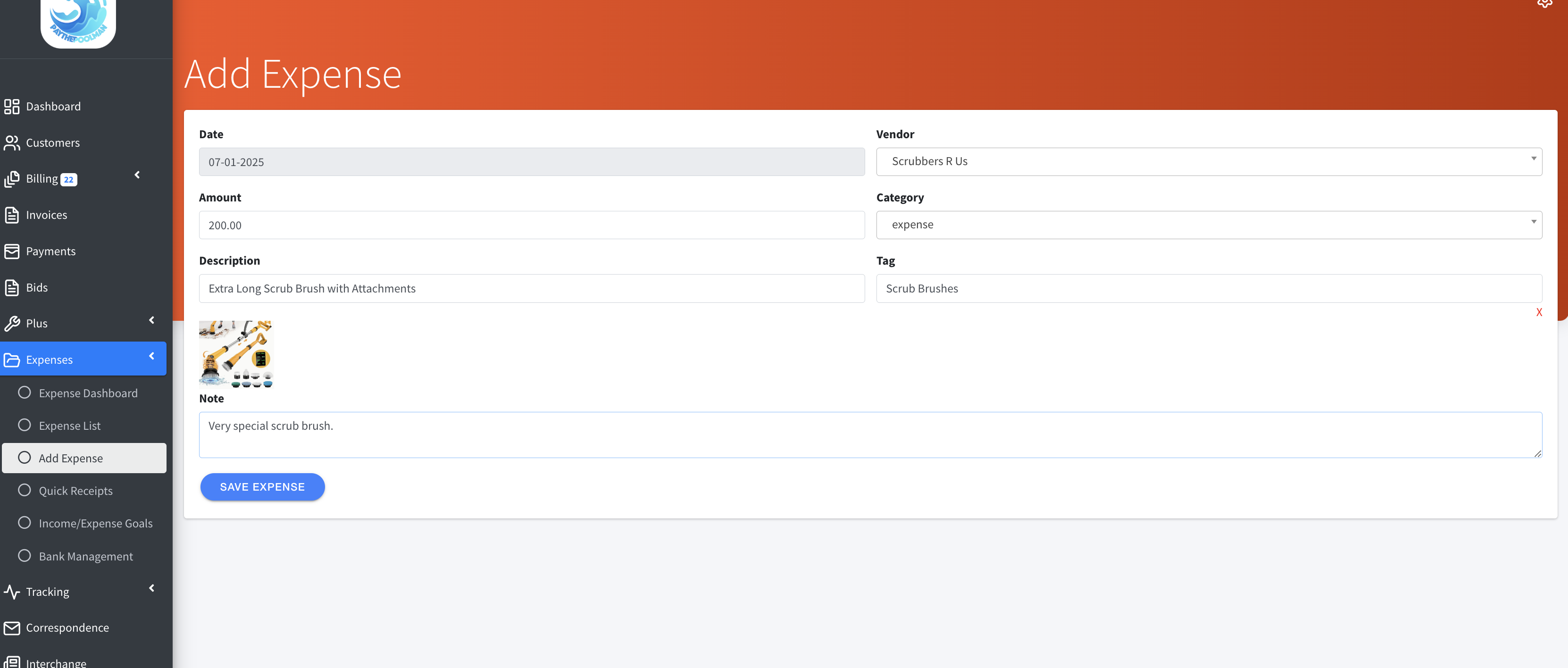The image size is (1568, 668).
Task: Click the Payments card icon
Action: click(x=12, y=251)
